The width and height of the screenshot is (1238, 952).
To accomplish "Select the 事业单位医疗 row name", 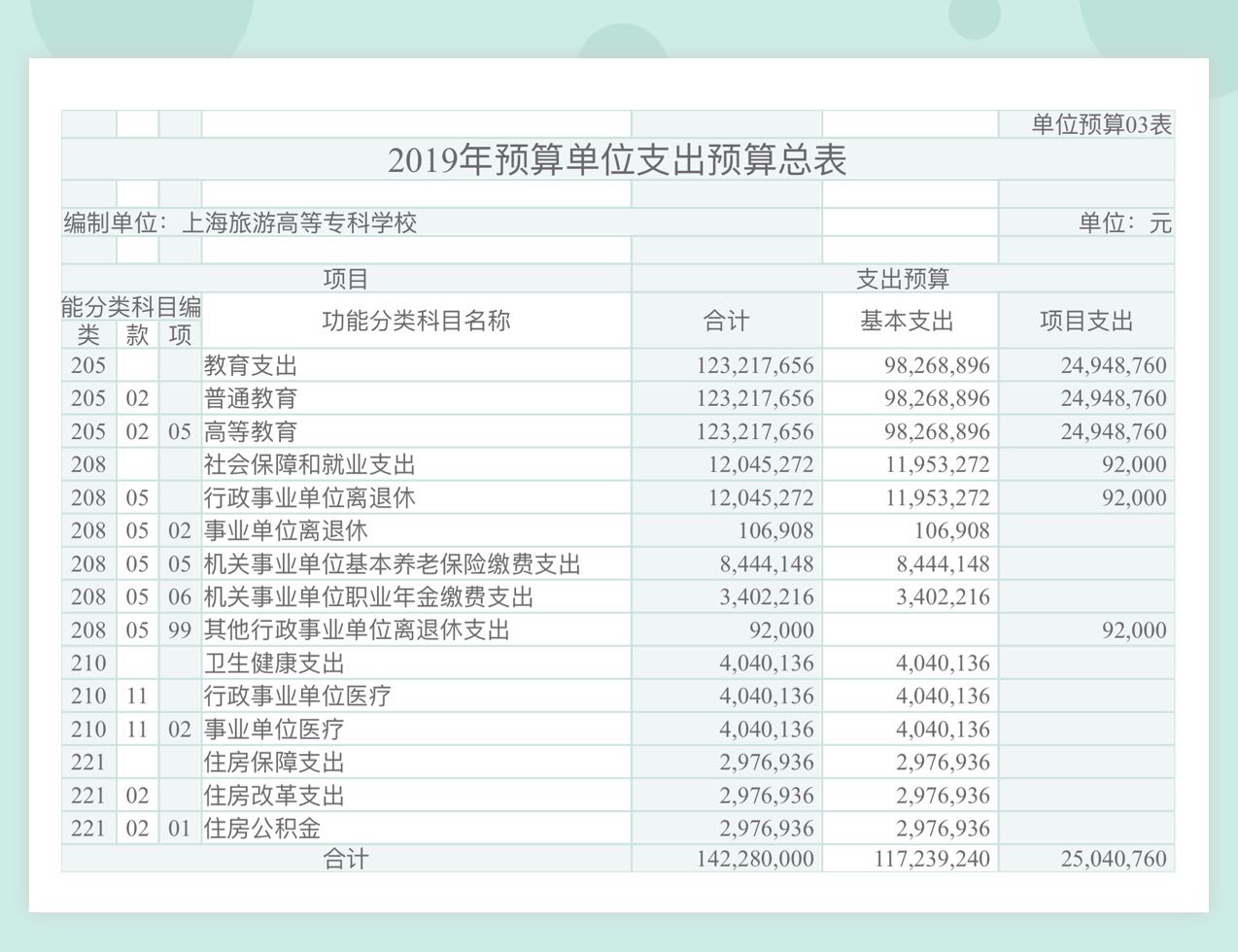I will (x=274, y=730).
